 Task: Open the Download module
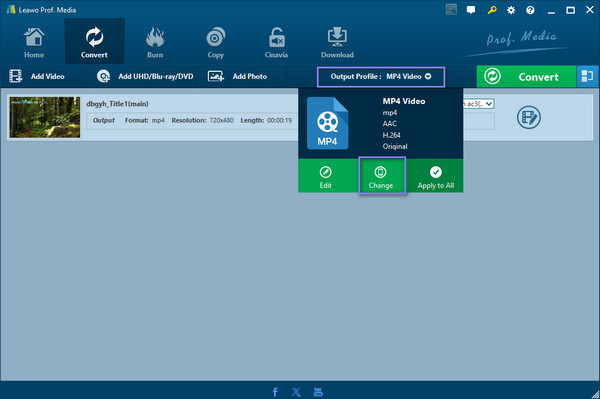click(x=337, y=42)
